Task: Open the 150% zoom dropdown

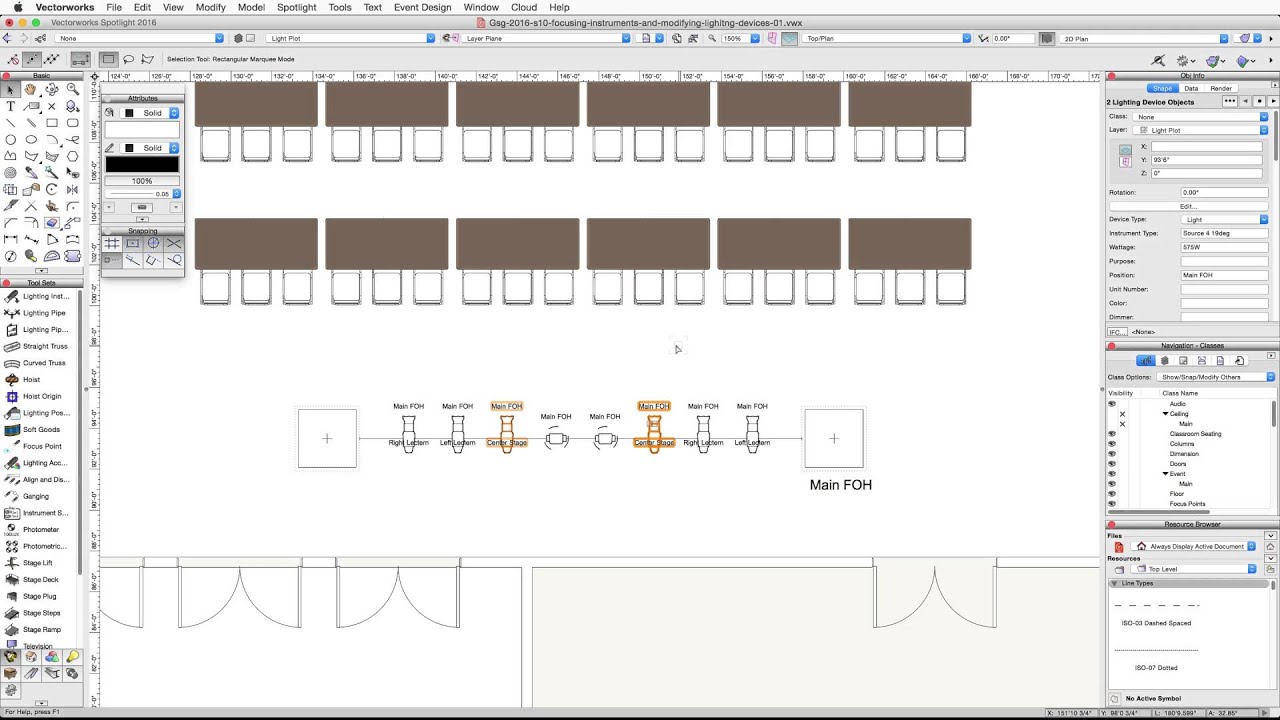Action: [x=741, y=38]
